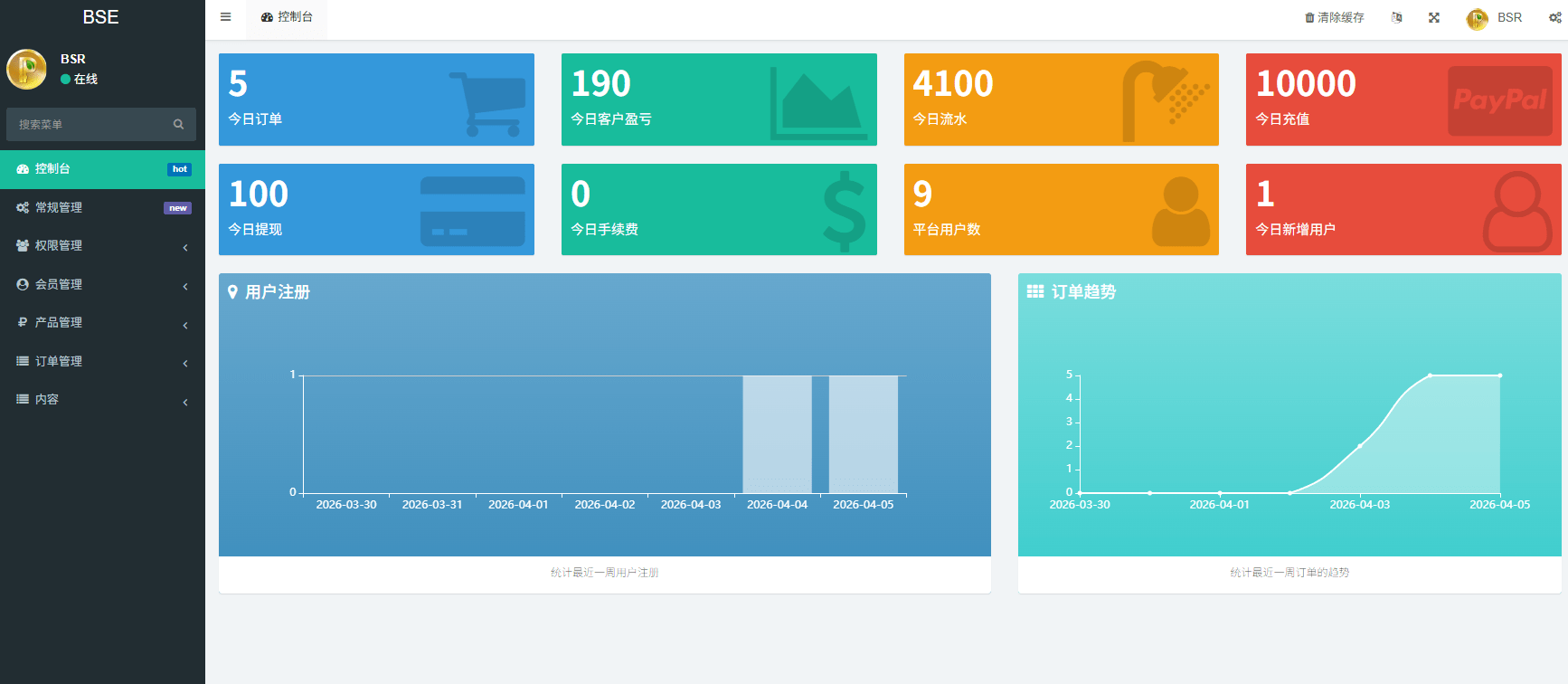Screen dimensions: 1568x684
Task: Click the 2026-04-04 bar in 用户注册 chart
Action: click(777, 434)
